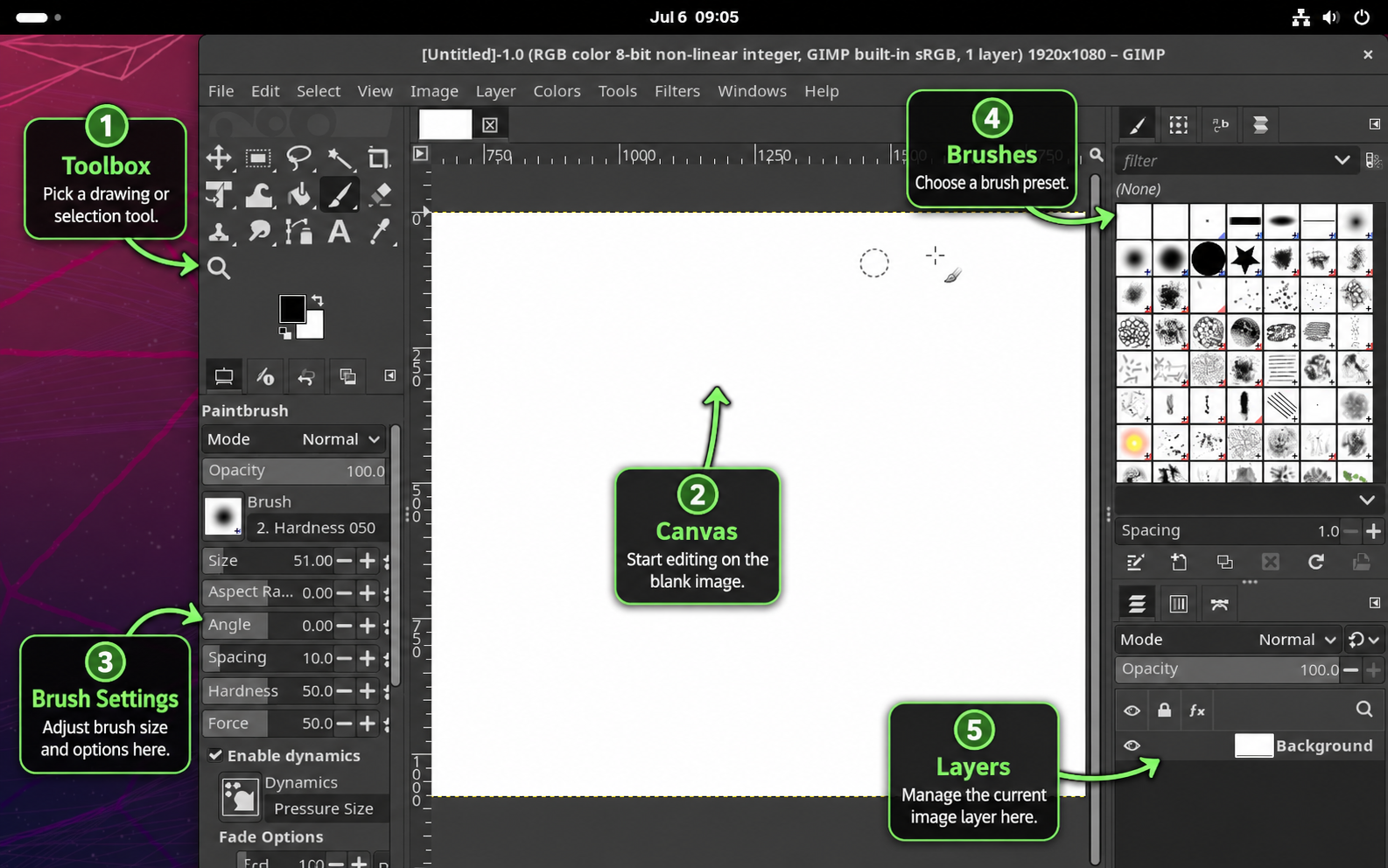The height and width of the screenshot is (868, 1388).
Task: Select the Color Picker eyedropper tool
Action: click(x=379, y=232)
